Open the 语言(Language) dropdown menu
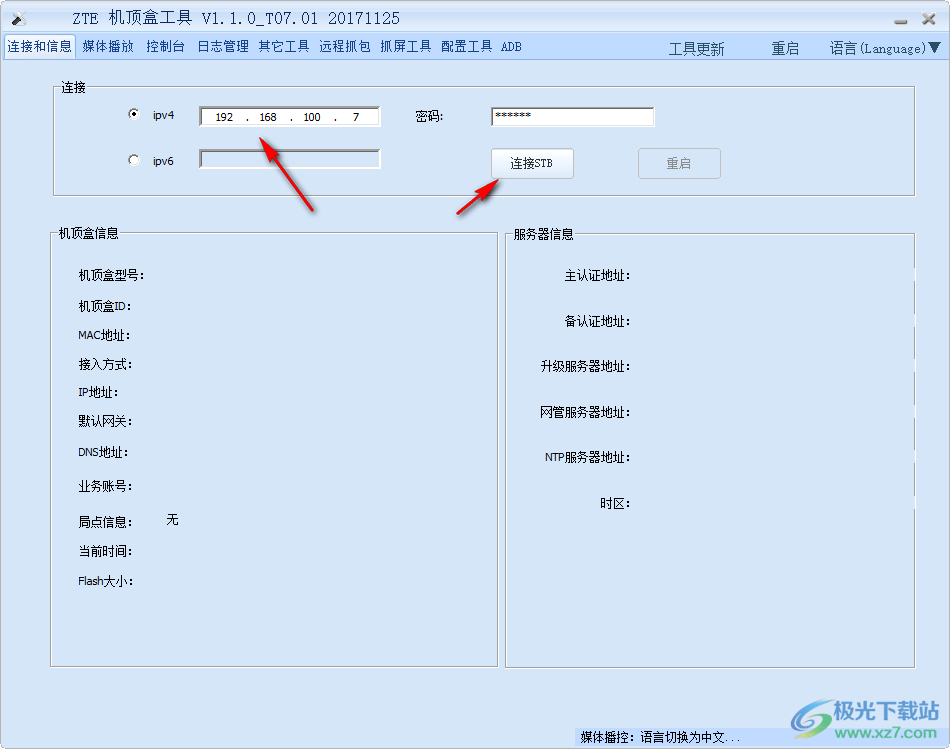Viewport: 950px width, 749px height. pyautogui.click(x=885, y=48)
